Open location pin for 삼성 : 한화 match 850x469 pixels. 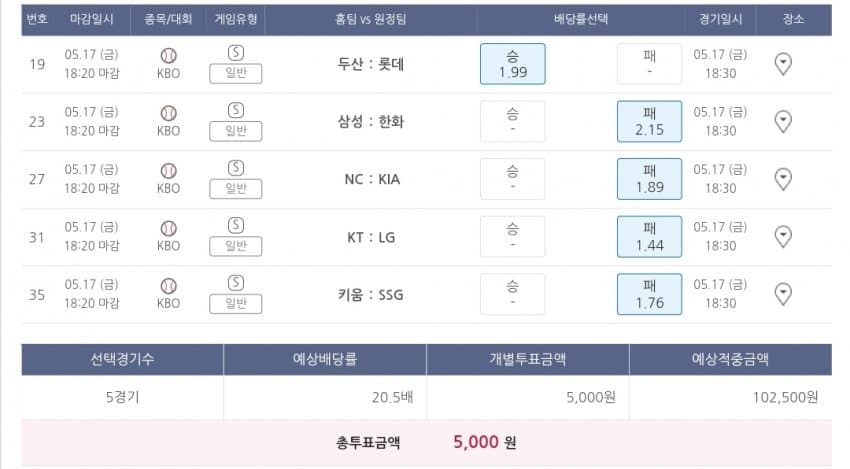click(783, 121)
